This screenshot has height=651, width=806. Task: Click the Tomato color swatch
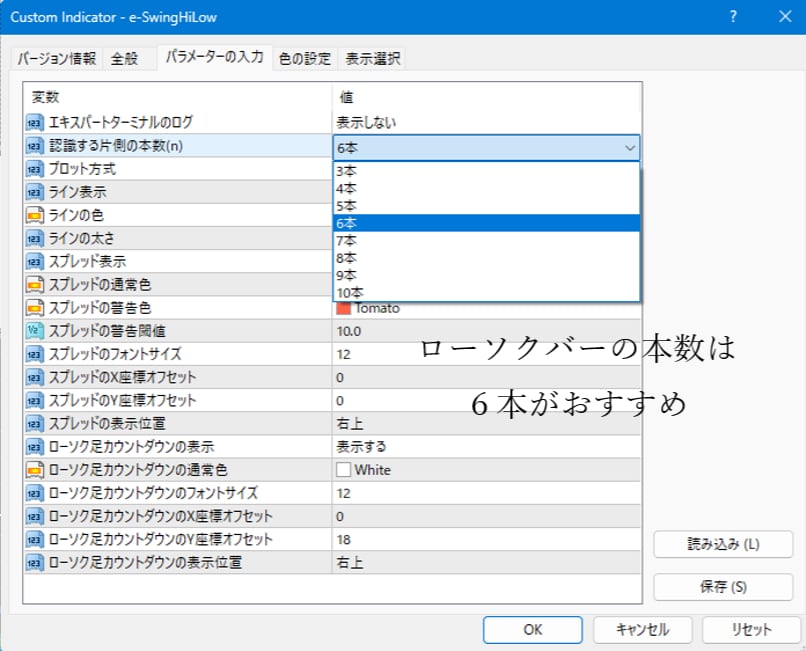click(343, 308)
